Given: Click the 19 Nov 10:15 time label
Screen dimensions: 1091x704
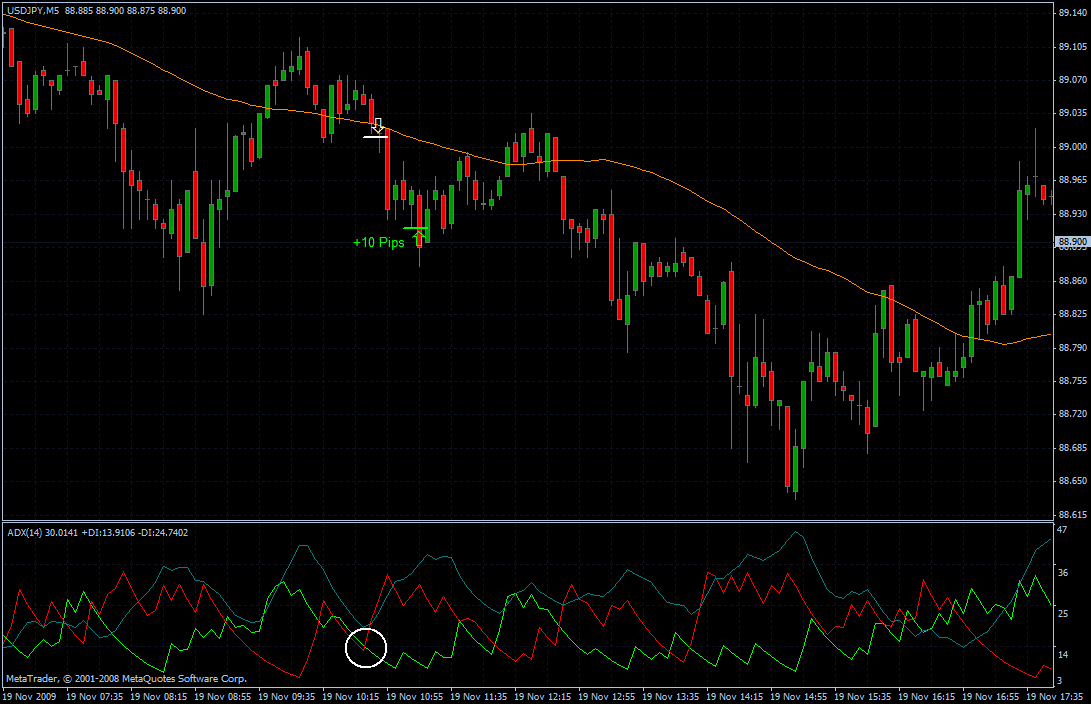Looking at the screenshot, I should click(350, 696).
